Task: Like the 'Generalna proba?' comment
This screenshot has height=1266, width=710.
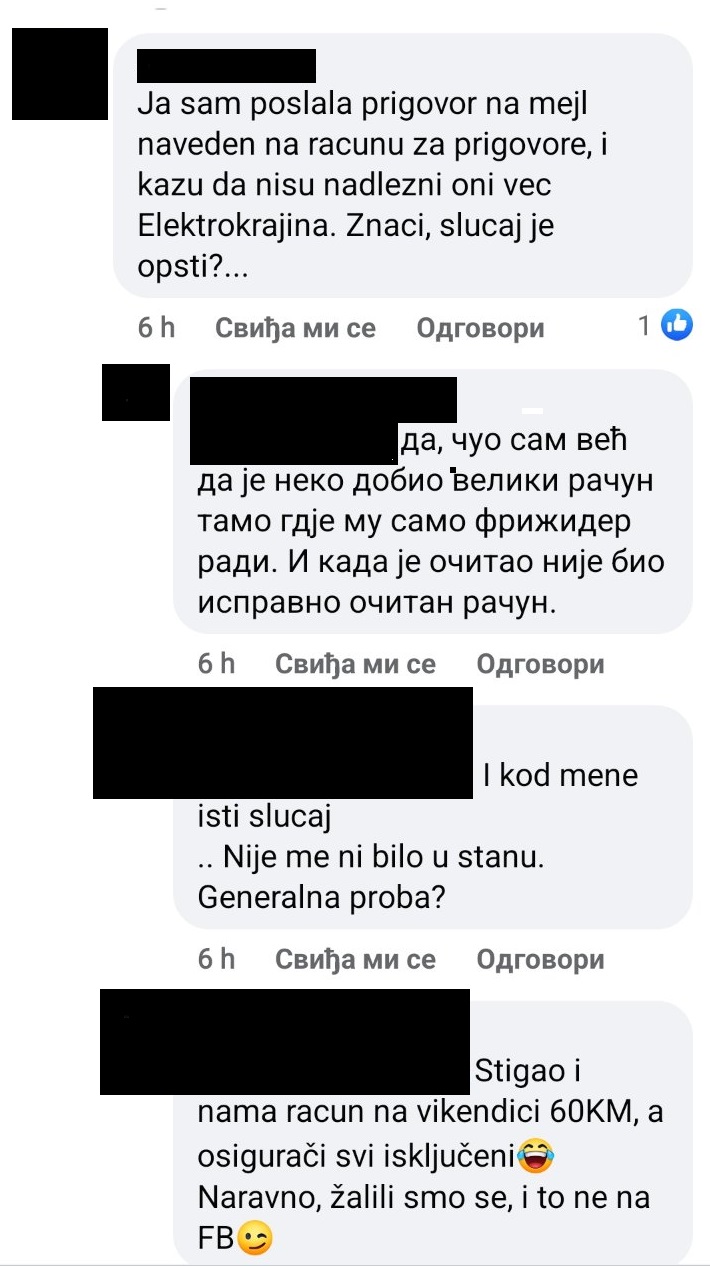Action: pyautogui.click(x=356, y=959)
